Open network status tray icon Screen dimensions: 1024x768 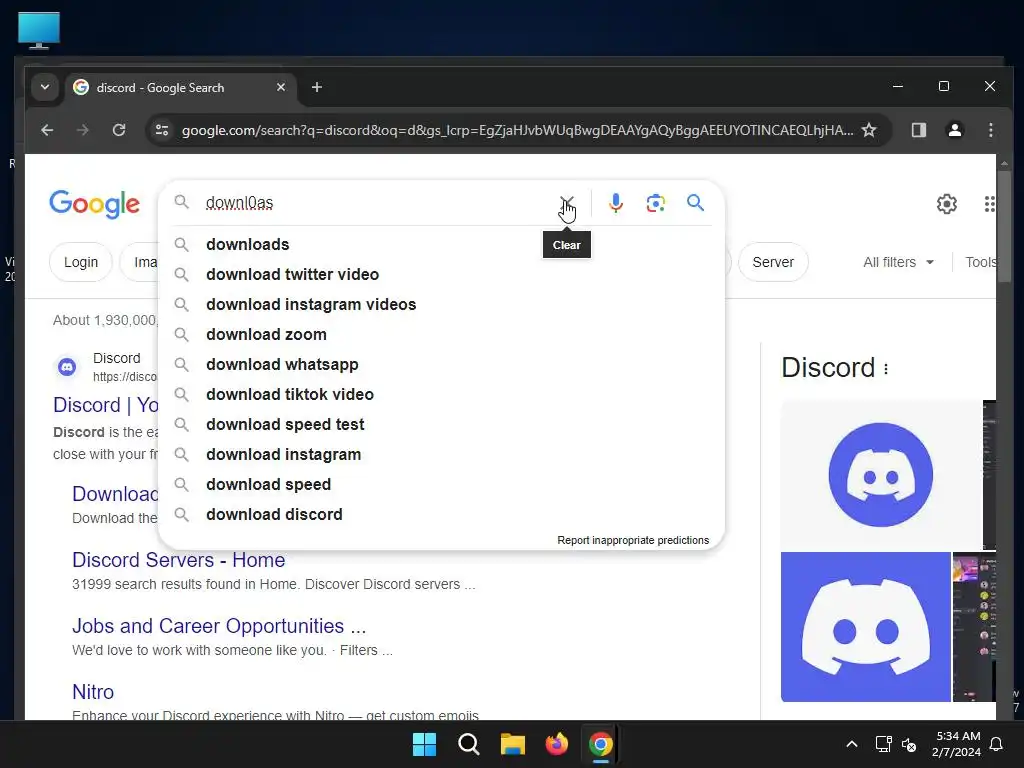coord(883,744)
